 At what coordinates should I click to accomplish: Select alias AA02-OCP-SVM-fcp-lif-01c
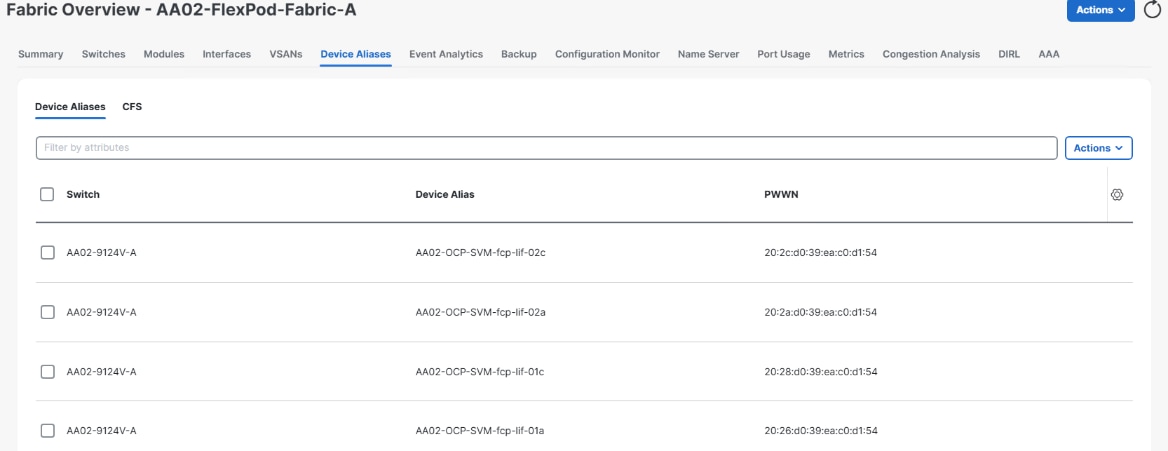pyautogui.click(x=480, y=371)
